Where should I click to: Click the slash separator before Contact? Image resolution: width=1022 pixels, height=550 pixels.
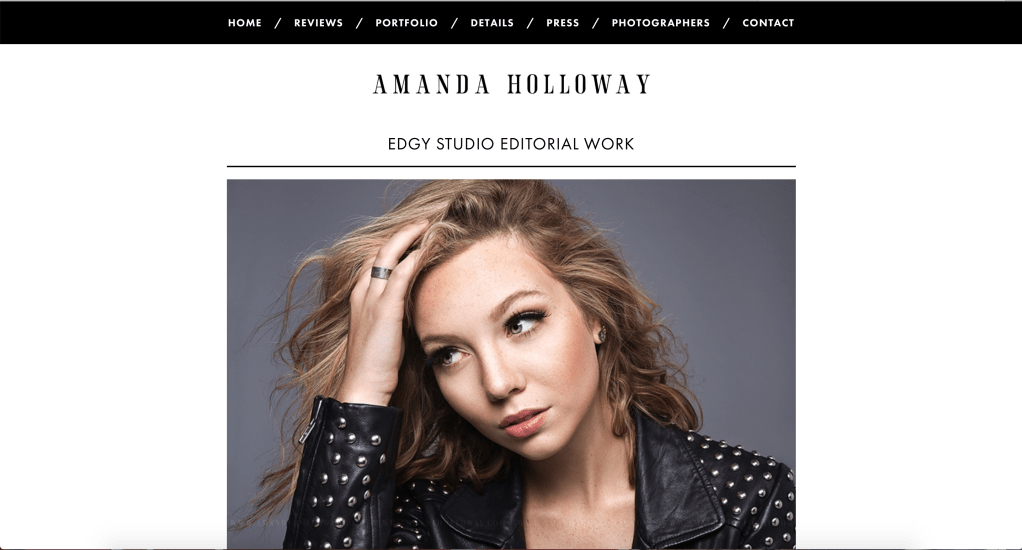point(726,23)
